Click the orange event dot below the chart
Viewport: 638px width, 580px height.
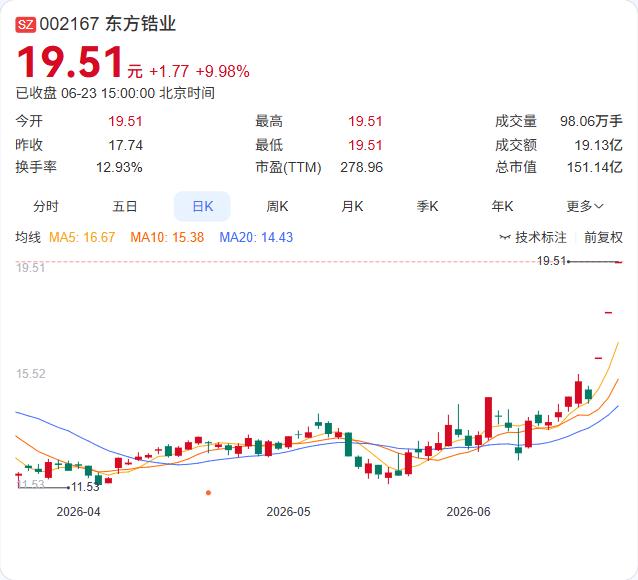208,493
